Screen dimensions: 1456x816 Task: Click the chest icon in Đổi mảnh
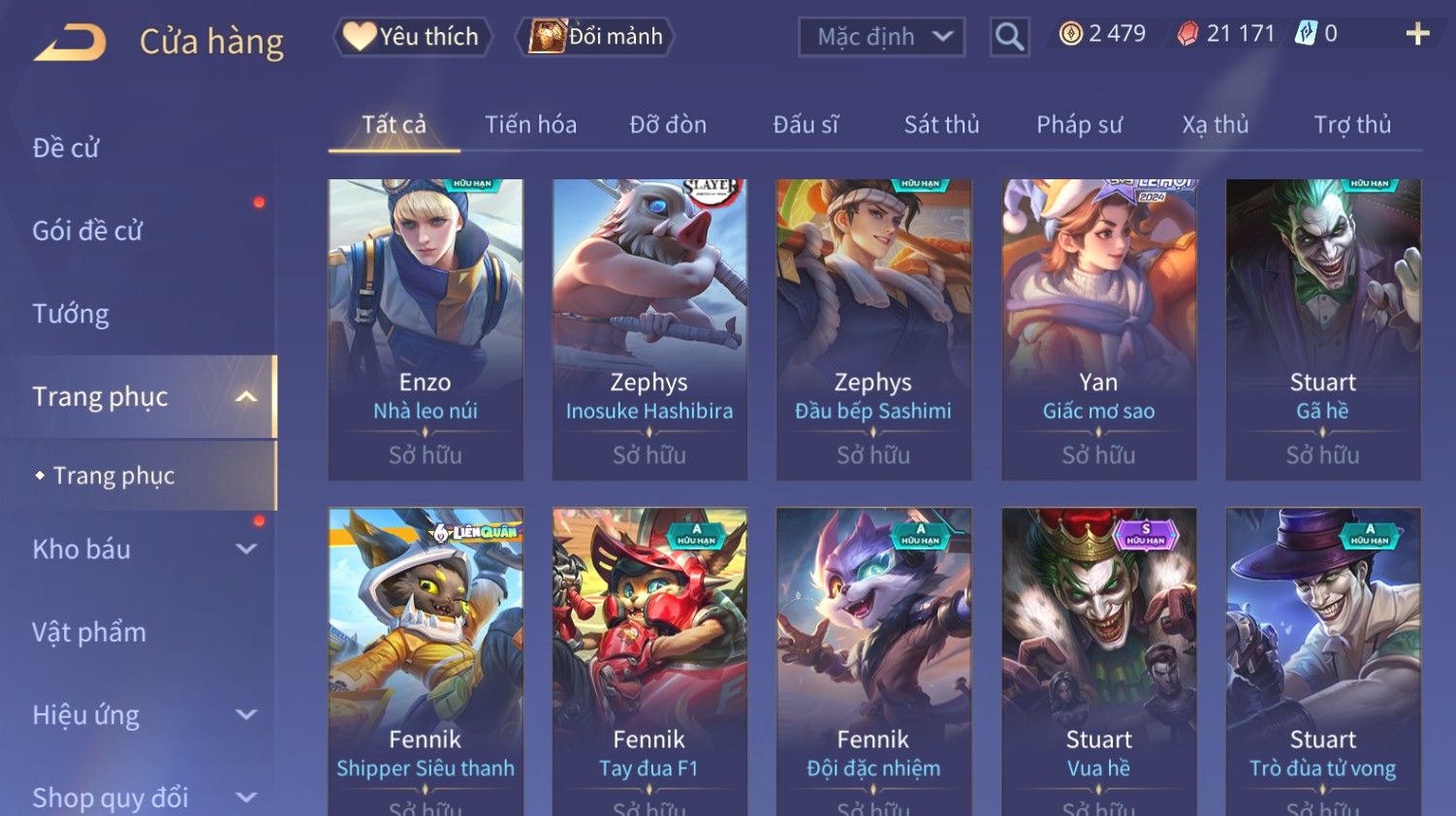click(x=547, y=36)
